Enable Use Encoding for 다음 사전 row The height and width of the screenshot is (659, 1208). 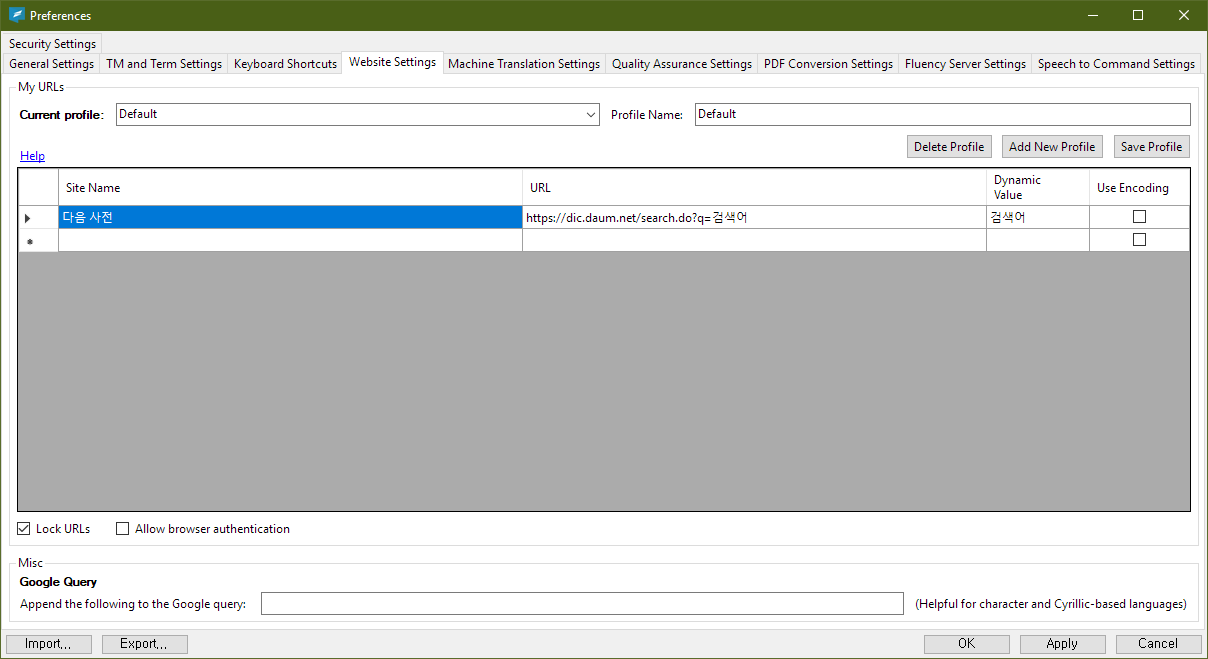(x=1139, y=217)
